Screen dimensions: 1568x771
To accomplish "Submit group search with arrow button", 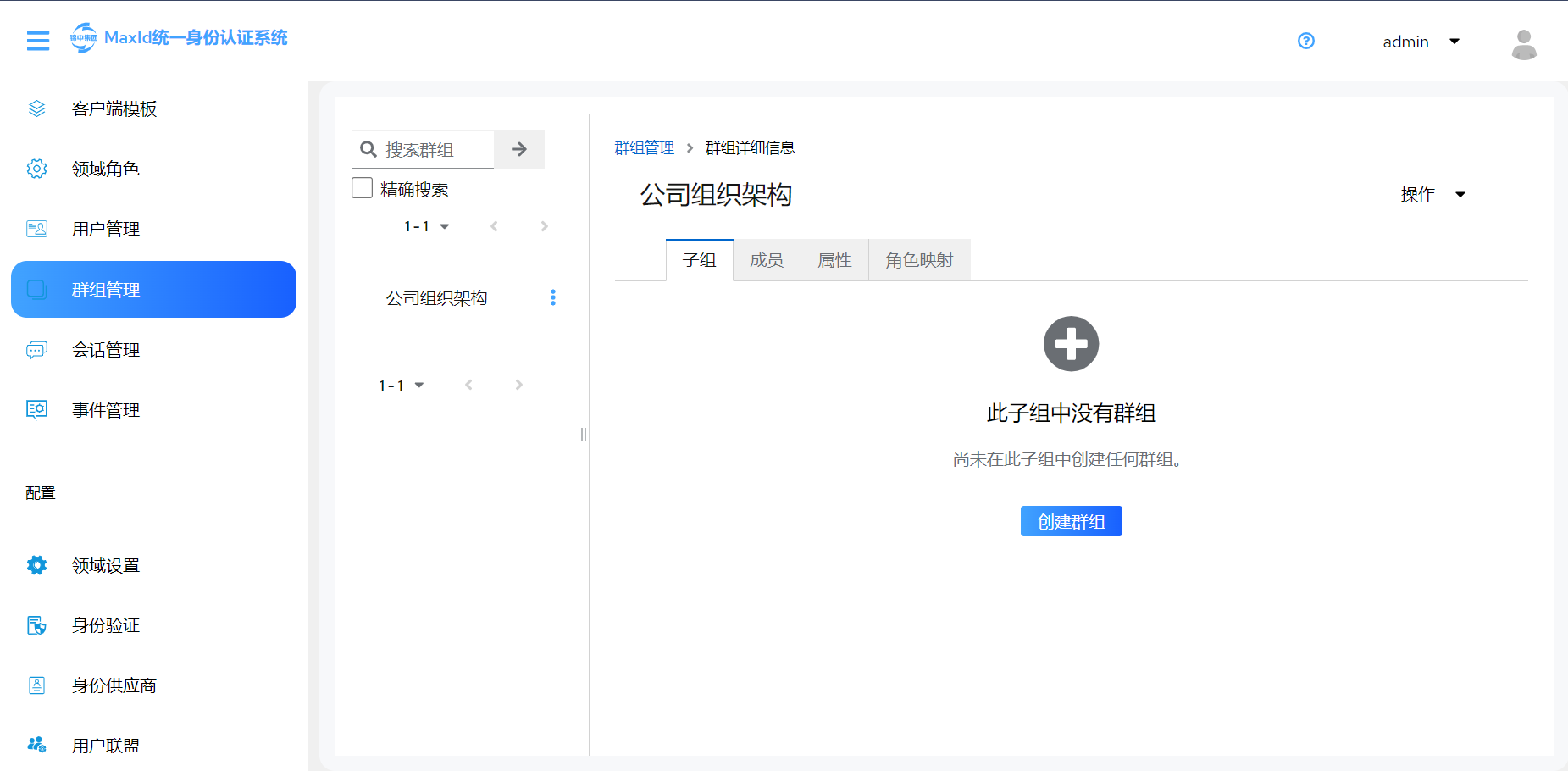I will pos(519,149).
